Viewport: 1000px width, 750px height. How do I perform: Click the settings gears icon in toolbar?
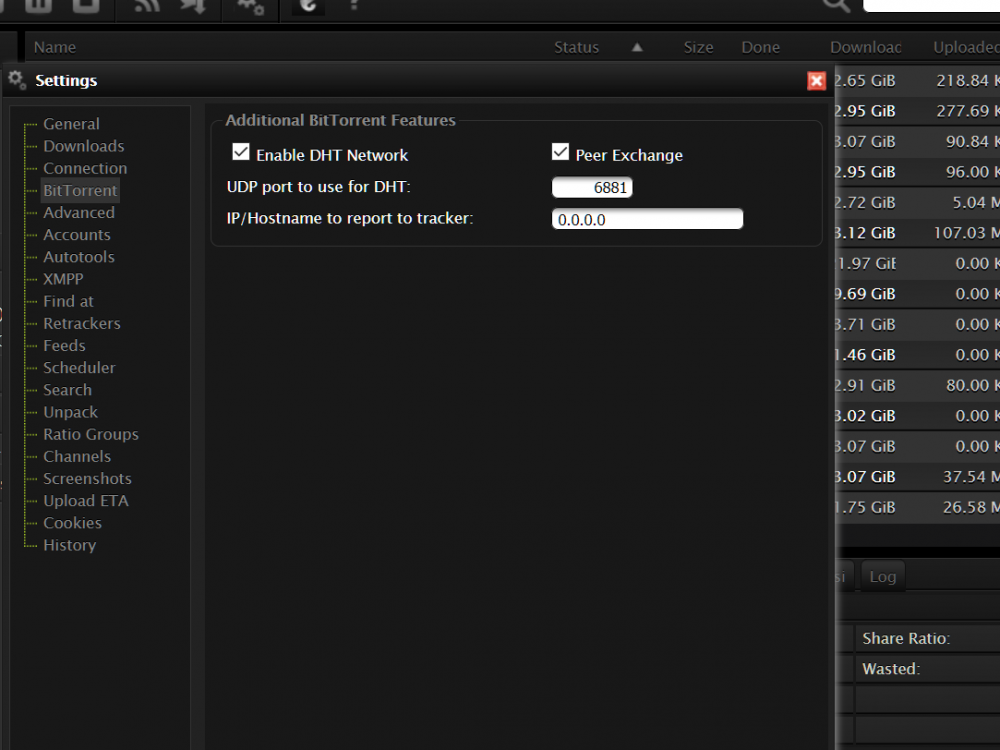[250, 6]
